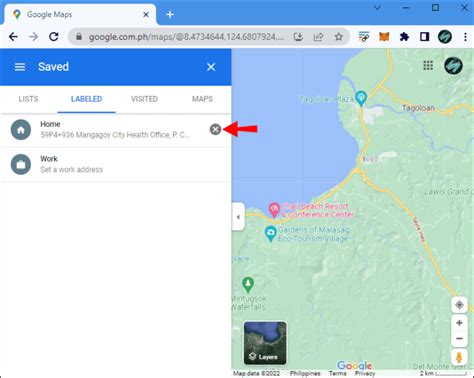The width and height of the screenshot is (474, 378).
Task: Open the Privacy link
Action: 365,373
